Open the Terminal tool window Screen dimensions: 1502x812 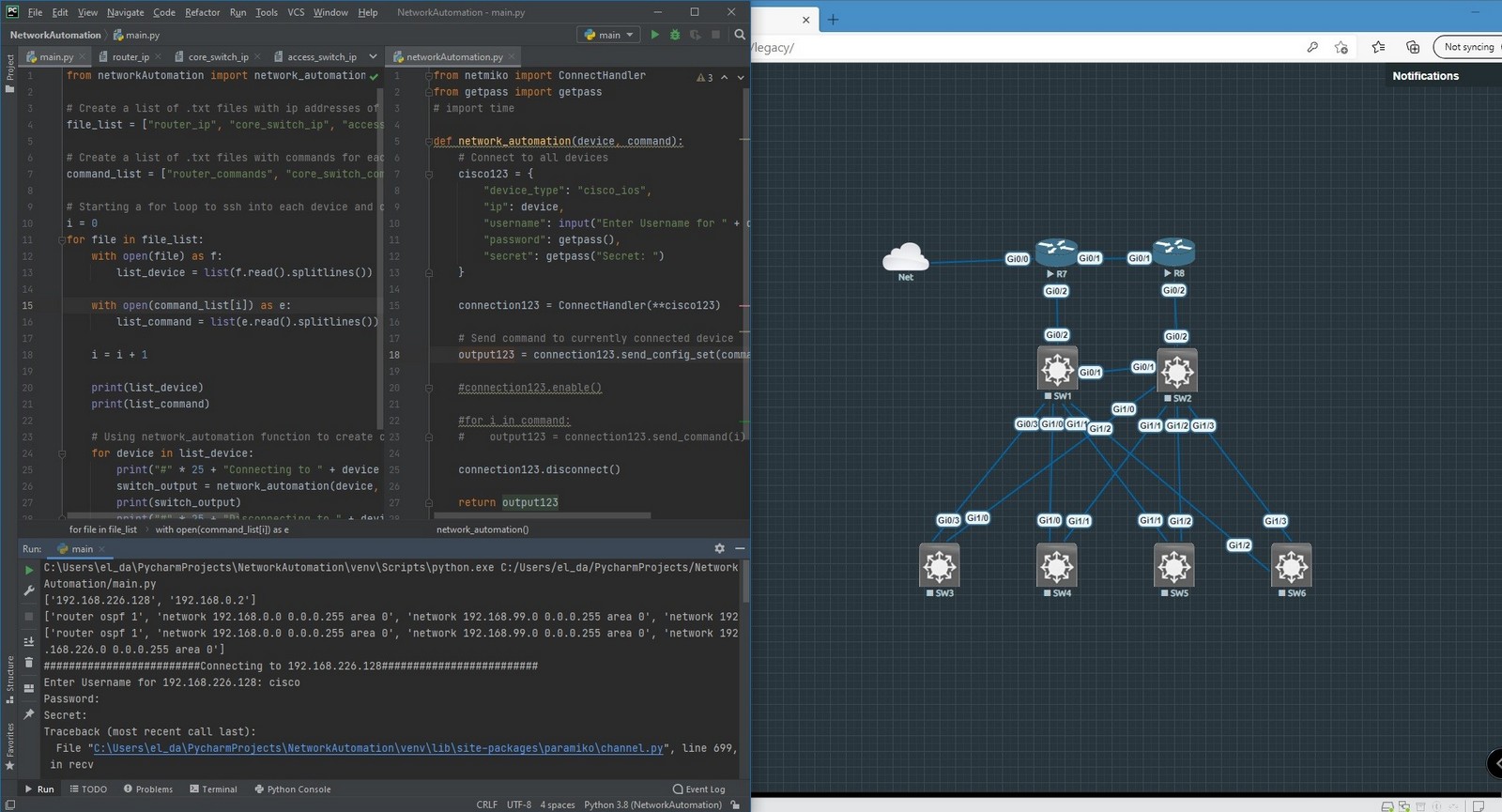213,789
